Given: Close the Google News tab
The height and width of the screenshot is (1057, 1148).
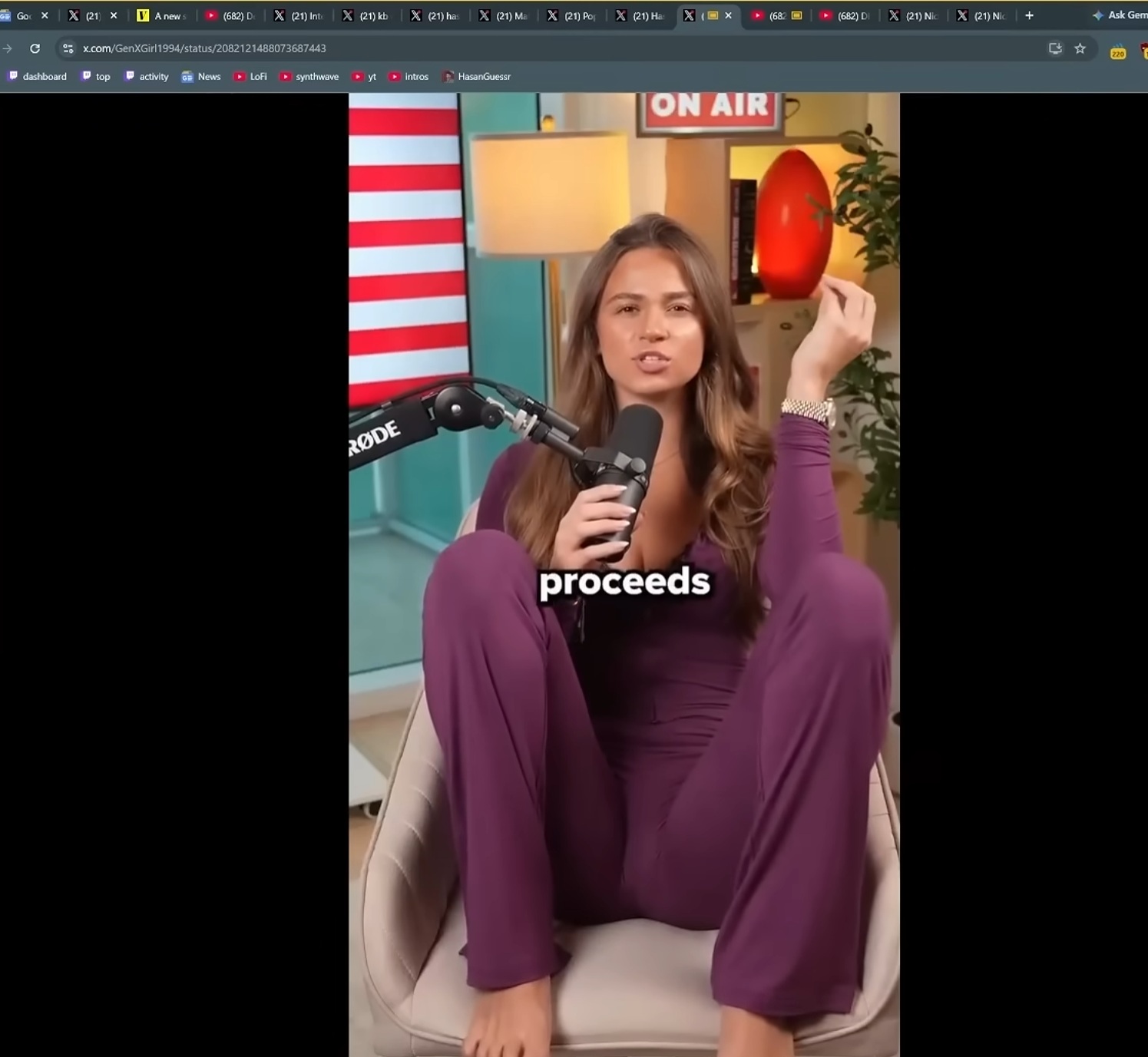Looking at the screenshot, I should [45, 15].
